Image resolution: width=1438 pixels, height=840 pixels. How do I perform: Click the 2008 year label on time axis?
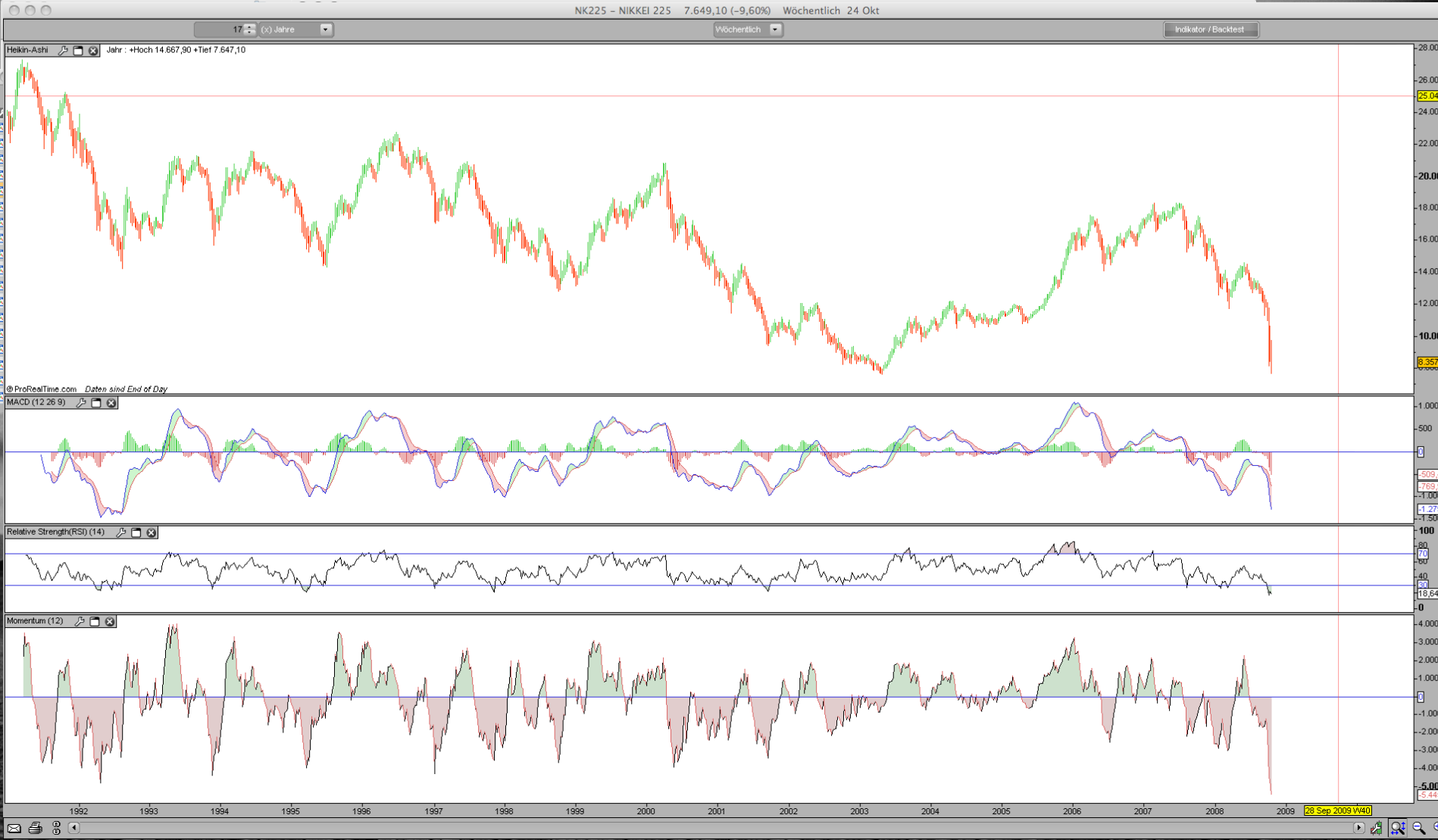pyautogui.click(x=1214, y=811)
